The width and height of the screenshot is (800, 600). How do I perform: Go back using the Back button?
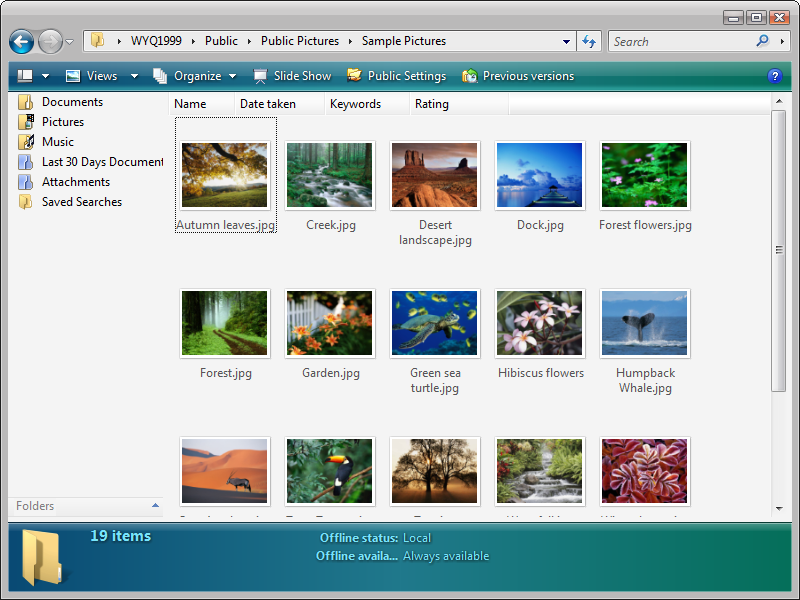pos(20,41)
